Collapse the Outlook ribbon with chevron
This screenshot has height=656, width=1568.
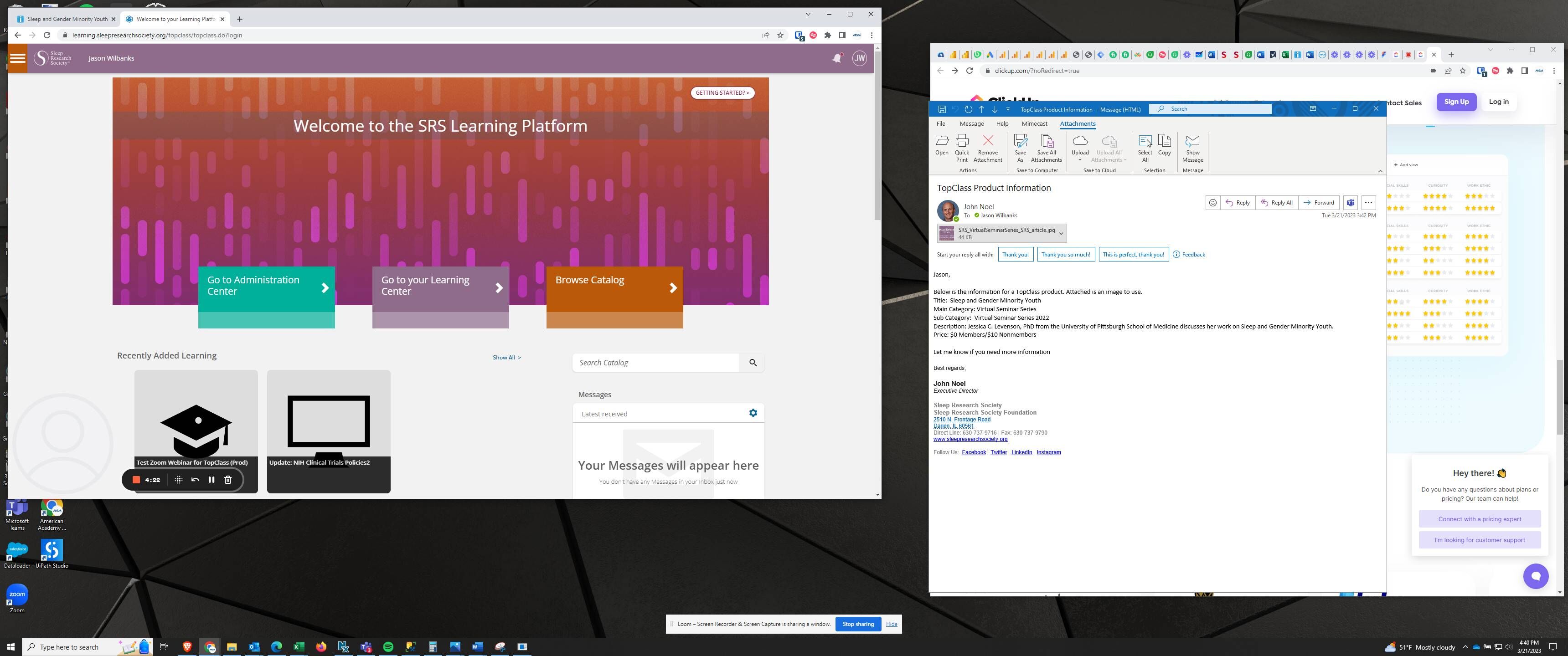pyautogui.click(x=1379, y=171)
